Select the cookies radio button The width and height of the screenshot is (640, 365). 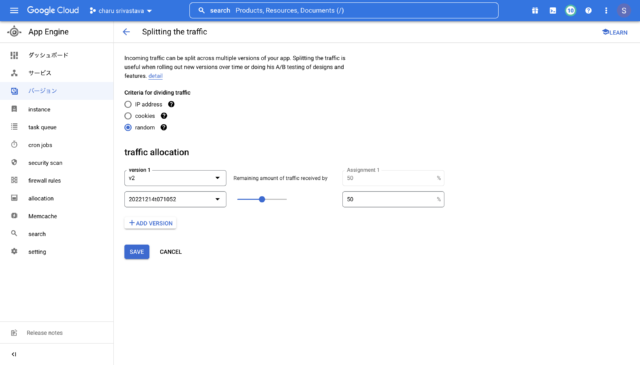[x=128, y=116]
